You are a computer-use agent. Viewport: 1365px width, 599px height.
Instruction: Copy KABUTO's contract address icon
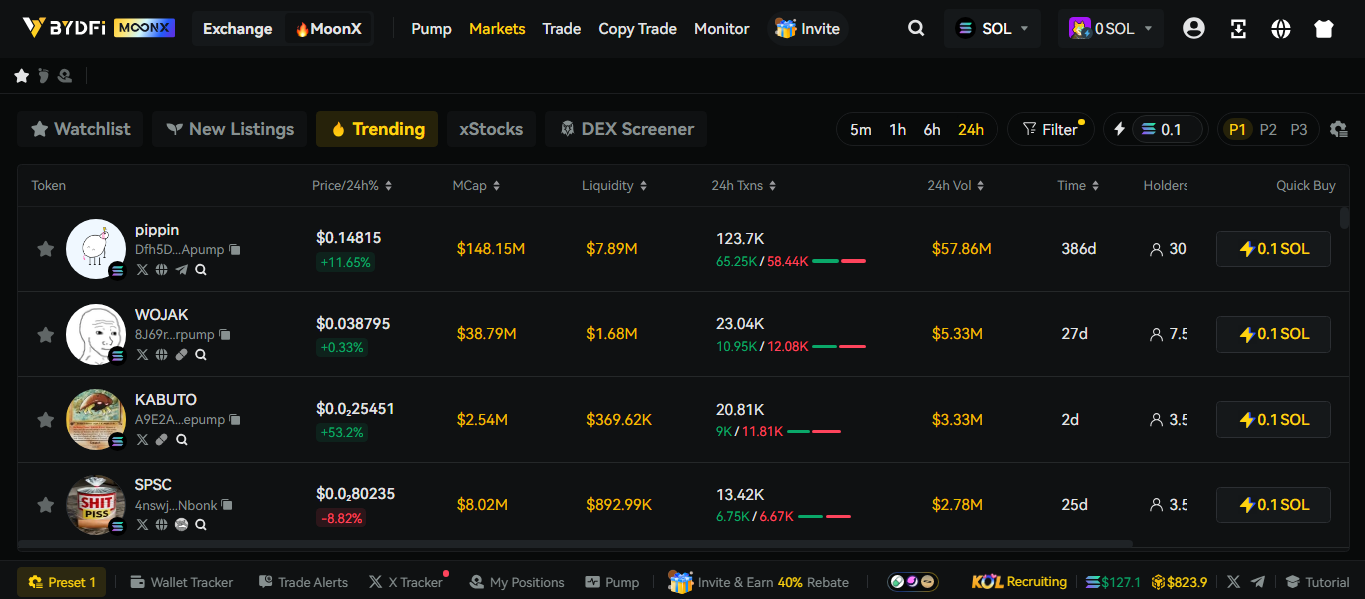(x=233, y=419)
